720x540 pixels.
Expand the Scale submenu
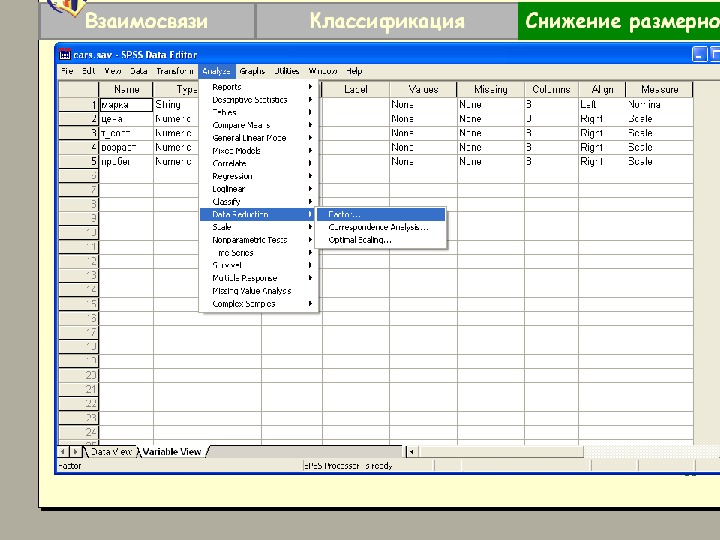click(259, 227)
